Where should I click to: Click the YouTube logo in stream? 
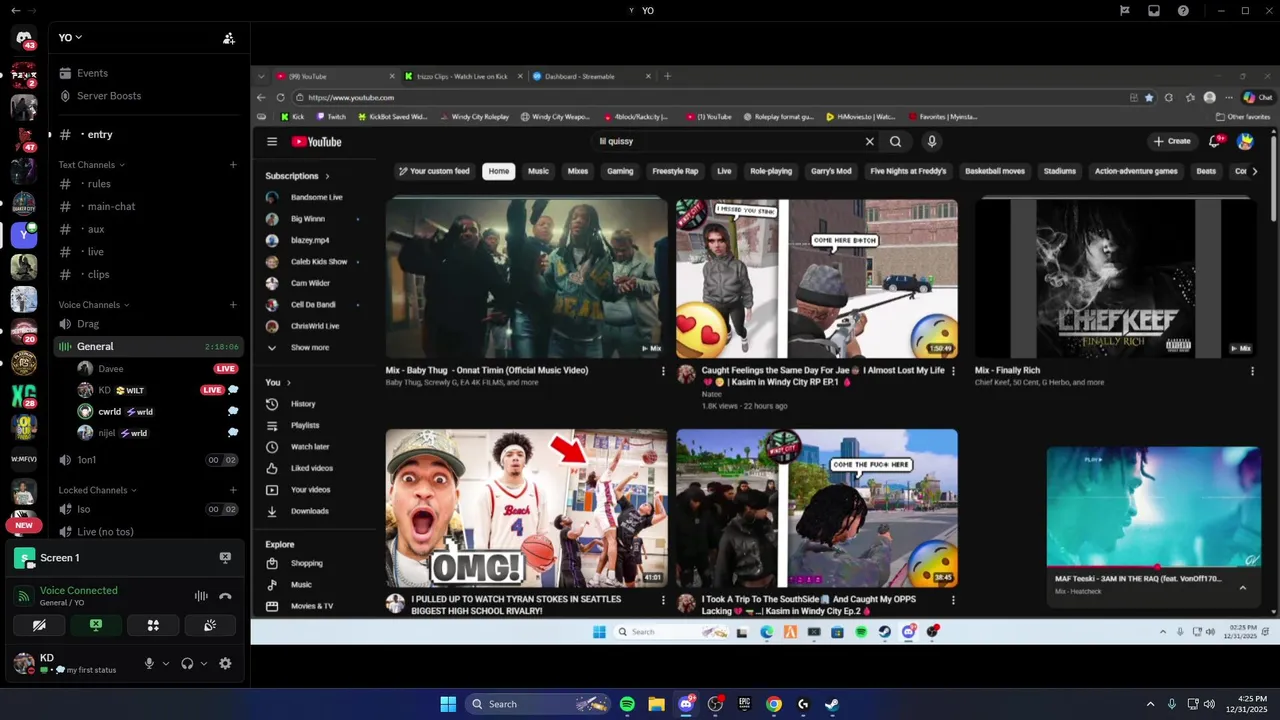[x=317, y=142]
